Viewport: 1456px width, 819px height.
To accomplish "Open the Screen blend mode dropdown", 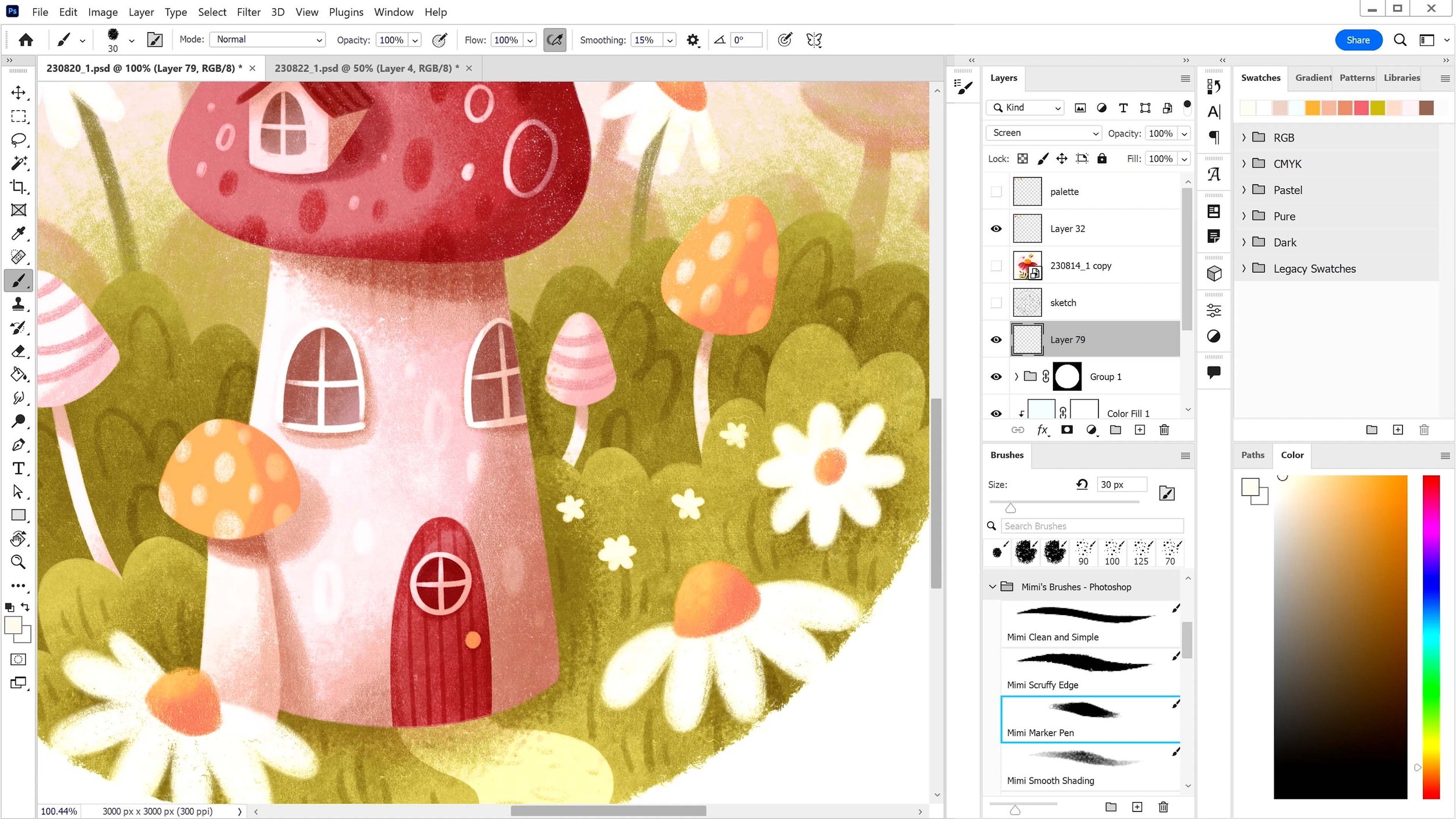I will (x=1043, y=133).
